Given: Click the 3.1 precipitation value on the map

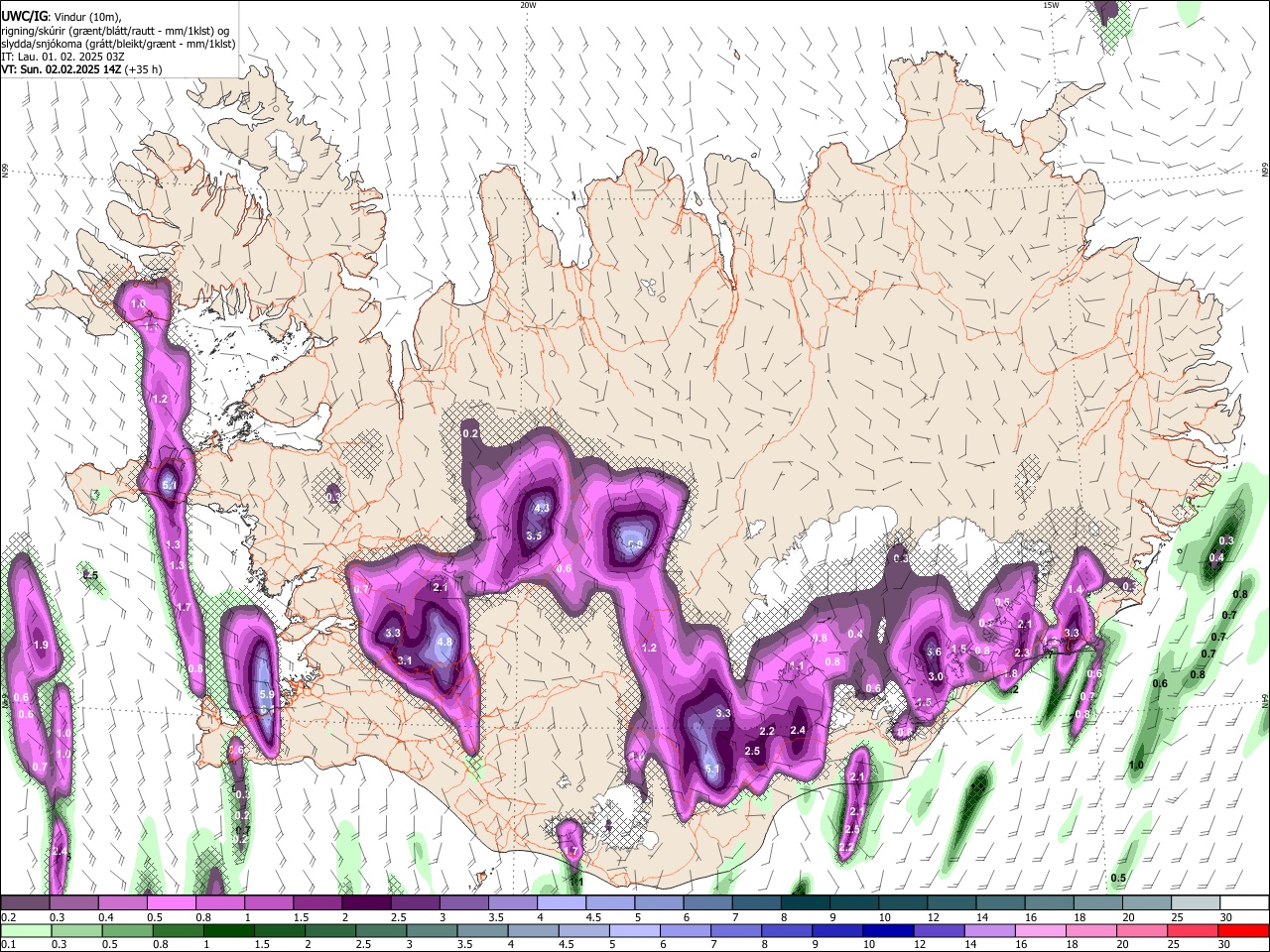Looking at the screenshot, I should pos(404,660).
